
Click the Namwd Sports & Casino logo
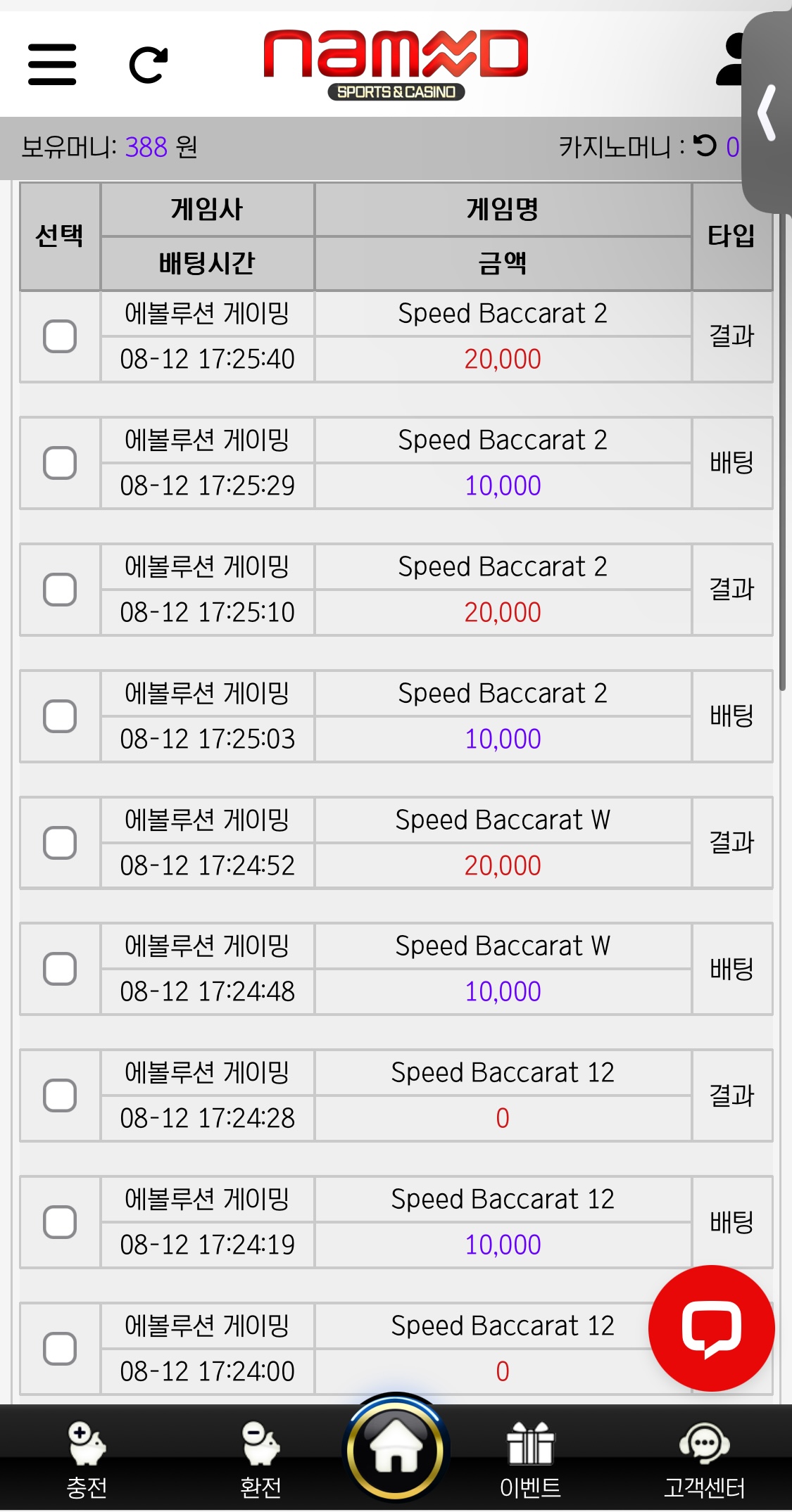coord(396,64)
